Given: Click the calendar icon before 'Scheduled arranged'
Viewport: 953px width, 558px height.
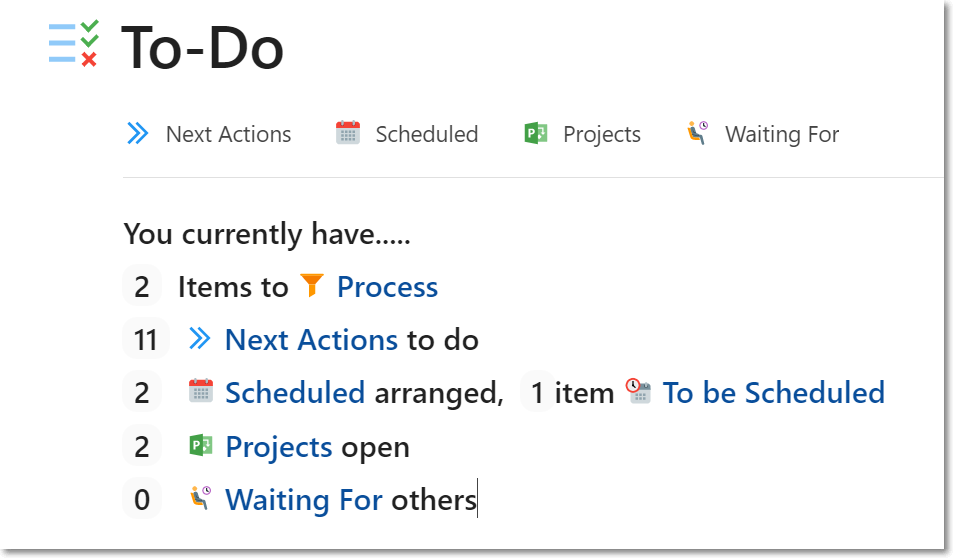Looking at the screenshot, I should [x=201, y=392].
